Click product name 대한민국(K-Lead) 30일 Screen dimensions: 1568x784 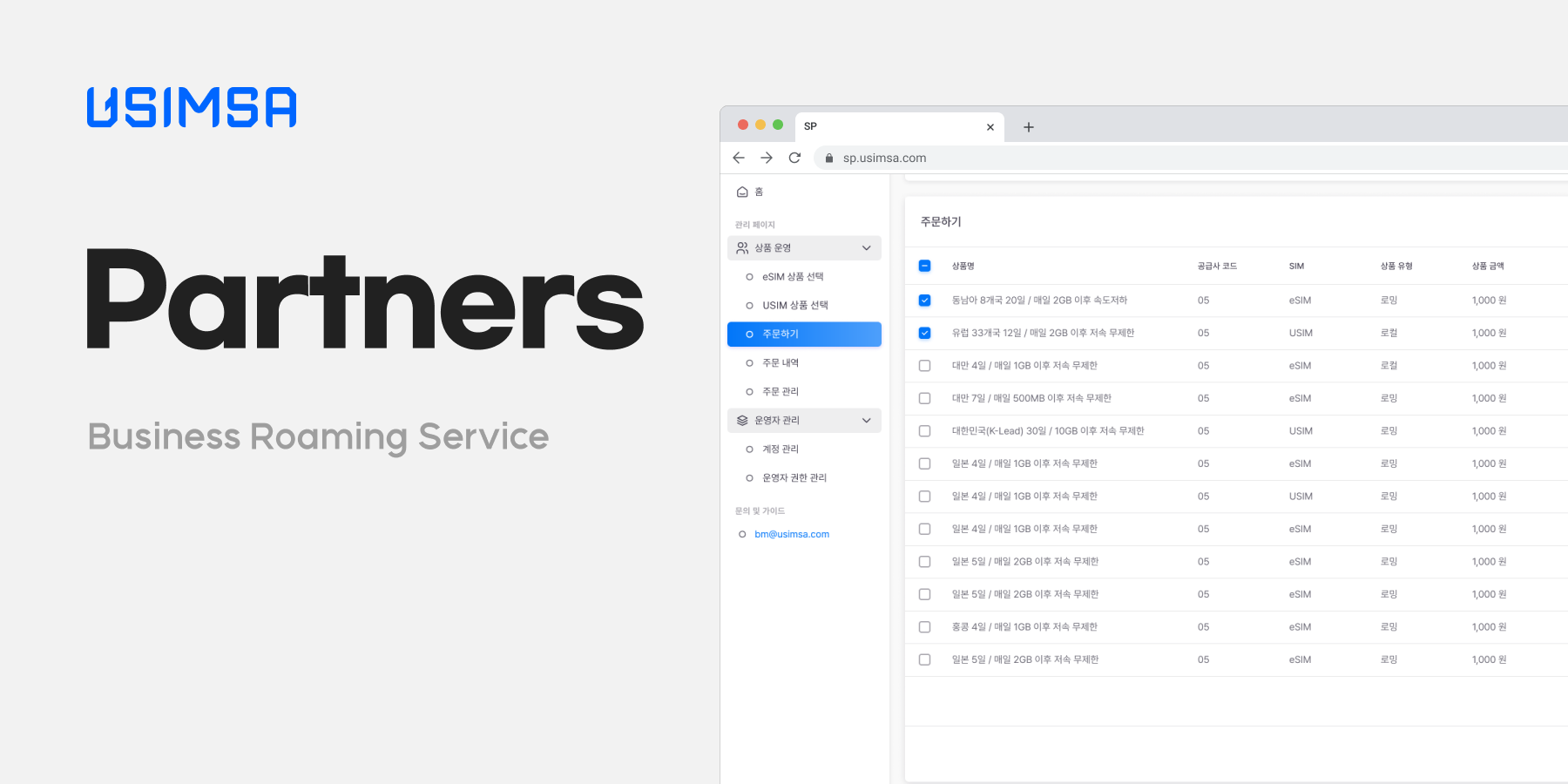coord(1048,431)
